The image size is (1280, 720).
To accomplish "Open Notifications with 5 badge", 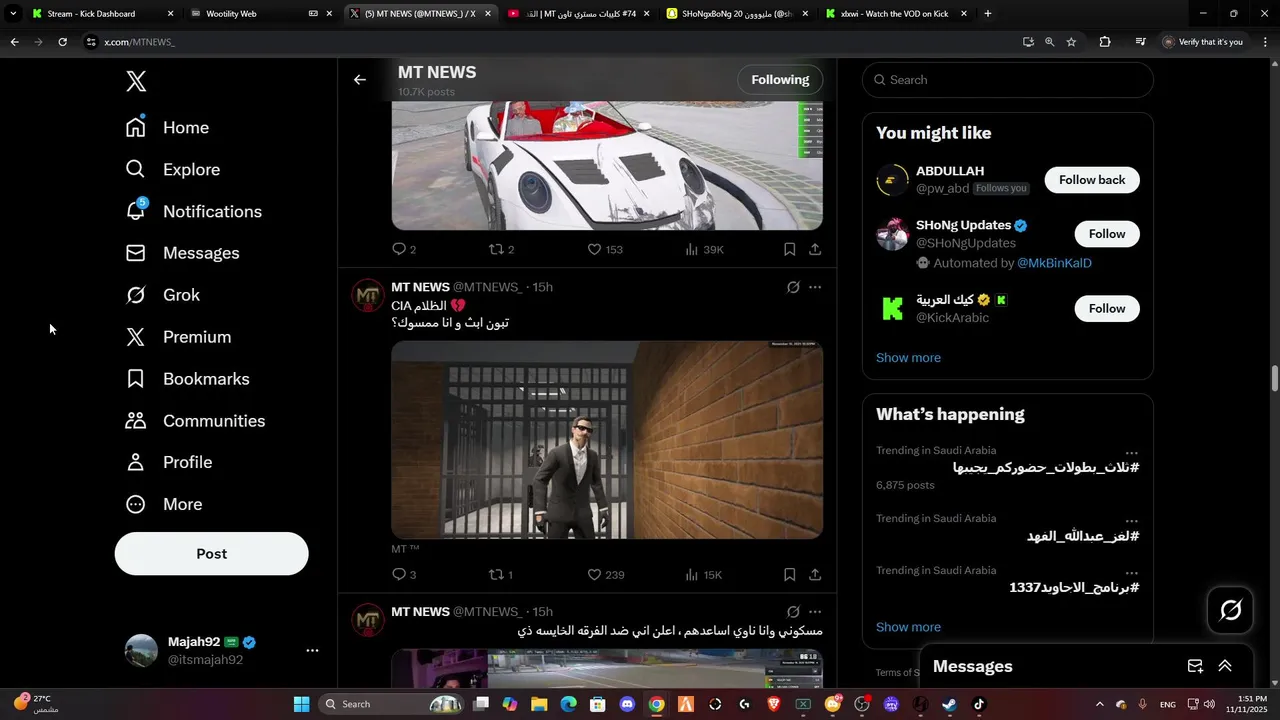I will 194,211.
